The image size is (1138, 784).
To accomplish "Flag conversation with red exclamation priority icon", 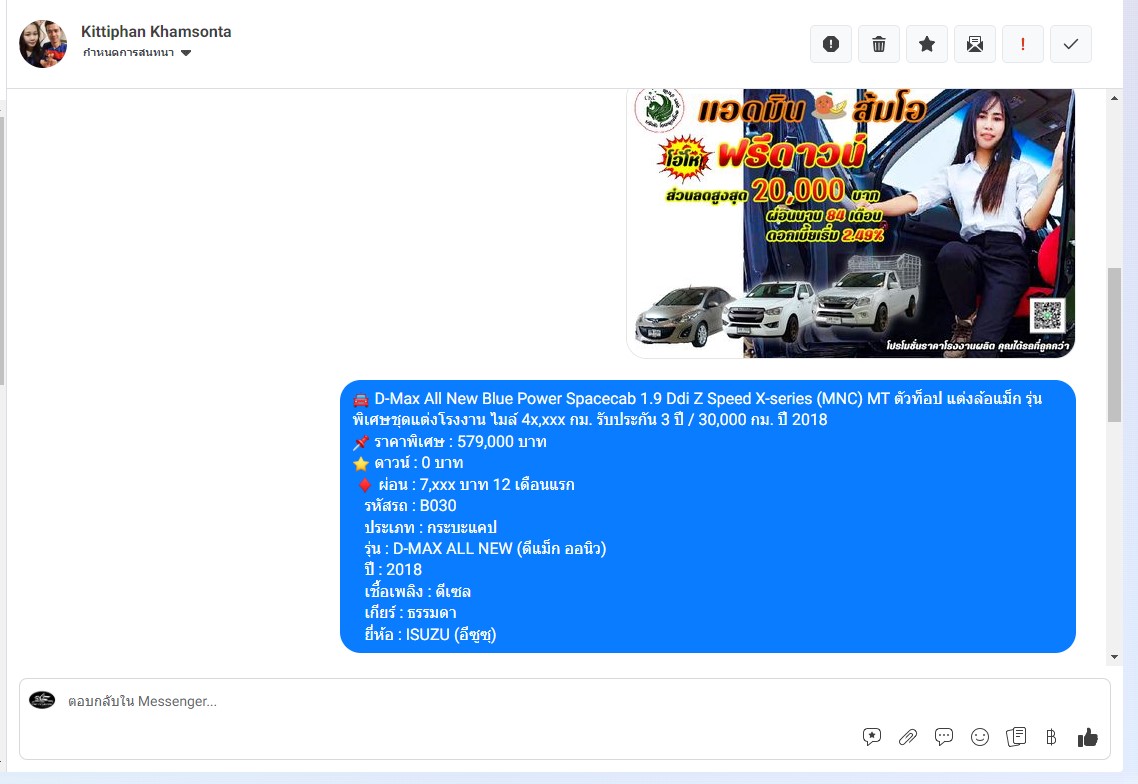I will pos(1023,44).
